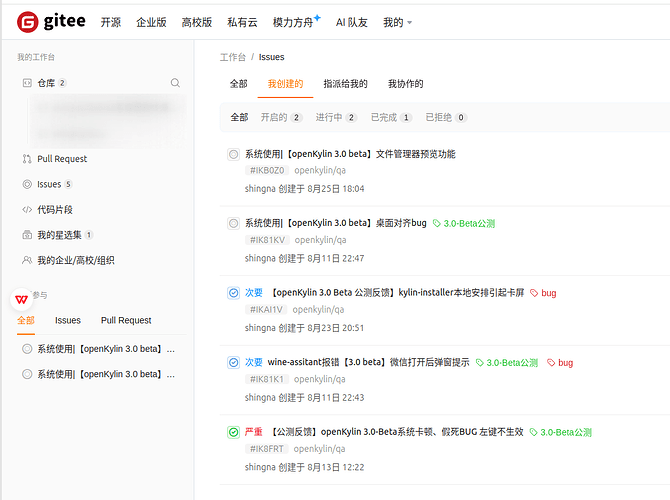
Task: Open 代码片段 in left sidebar
Action: [55, 209]
